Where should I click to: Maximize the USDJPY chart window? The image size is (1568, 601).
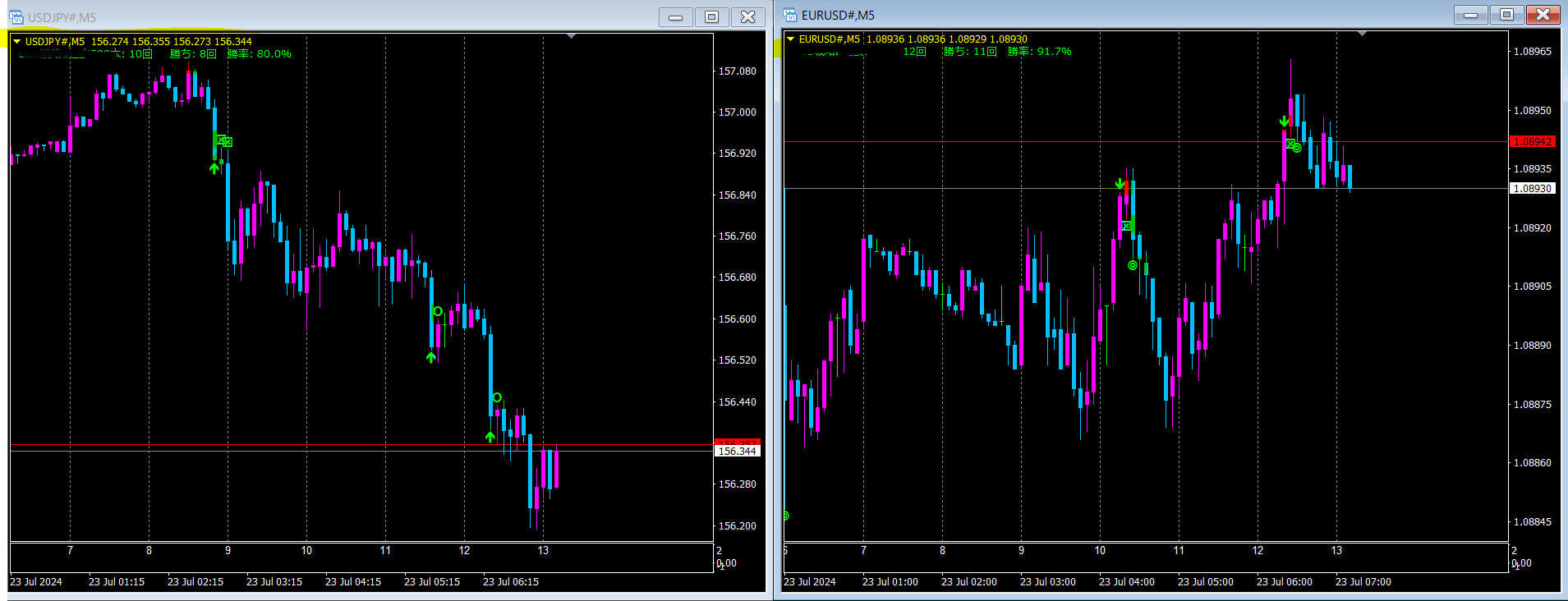pos(711,17)
